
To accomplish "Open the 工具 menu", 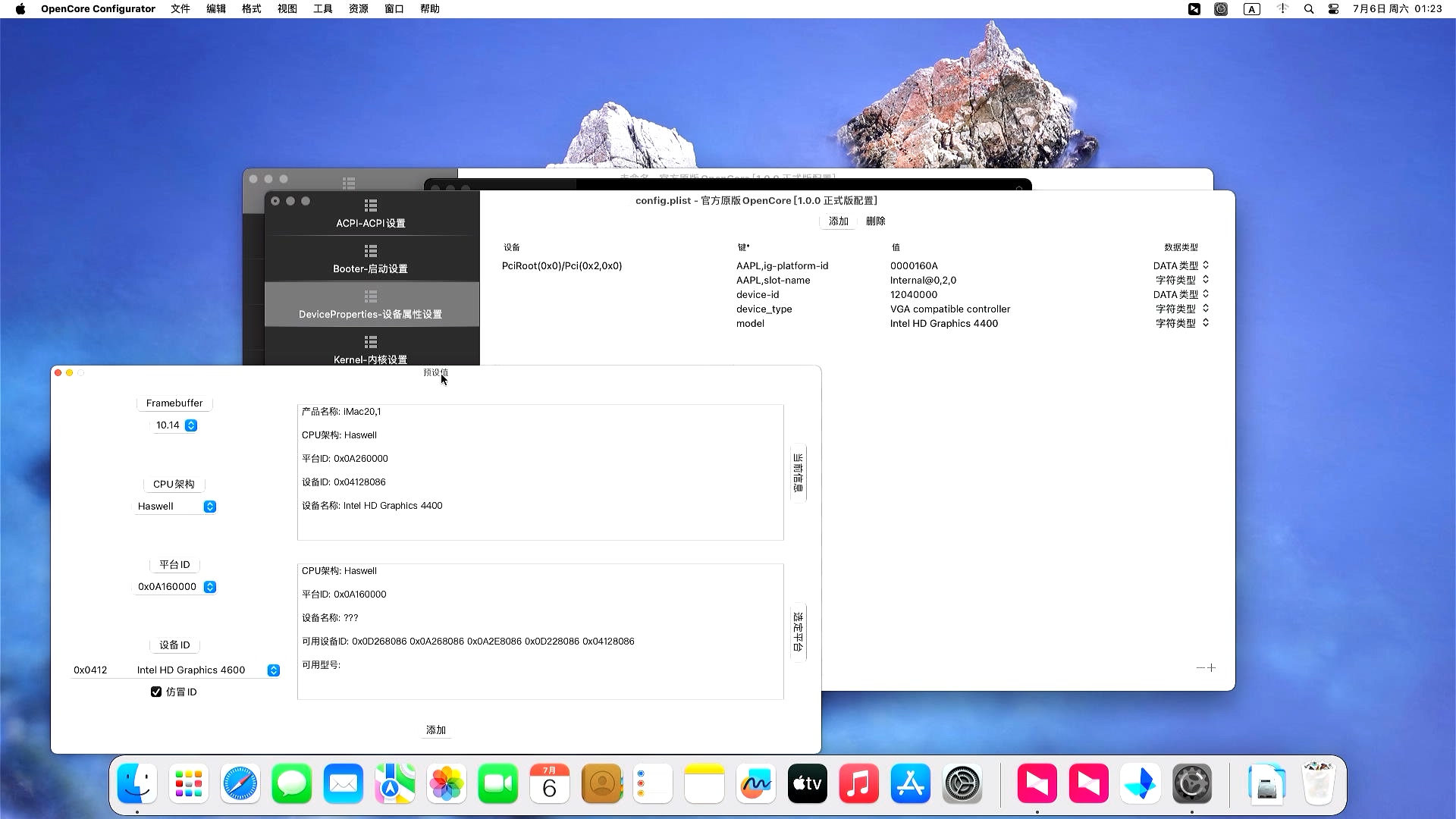I will click(323, 9).
